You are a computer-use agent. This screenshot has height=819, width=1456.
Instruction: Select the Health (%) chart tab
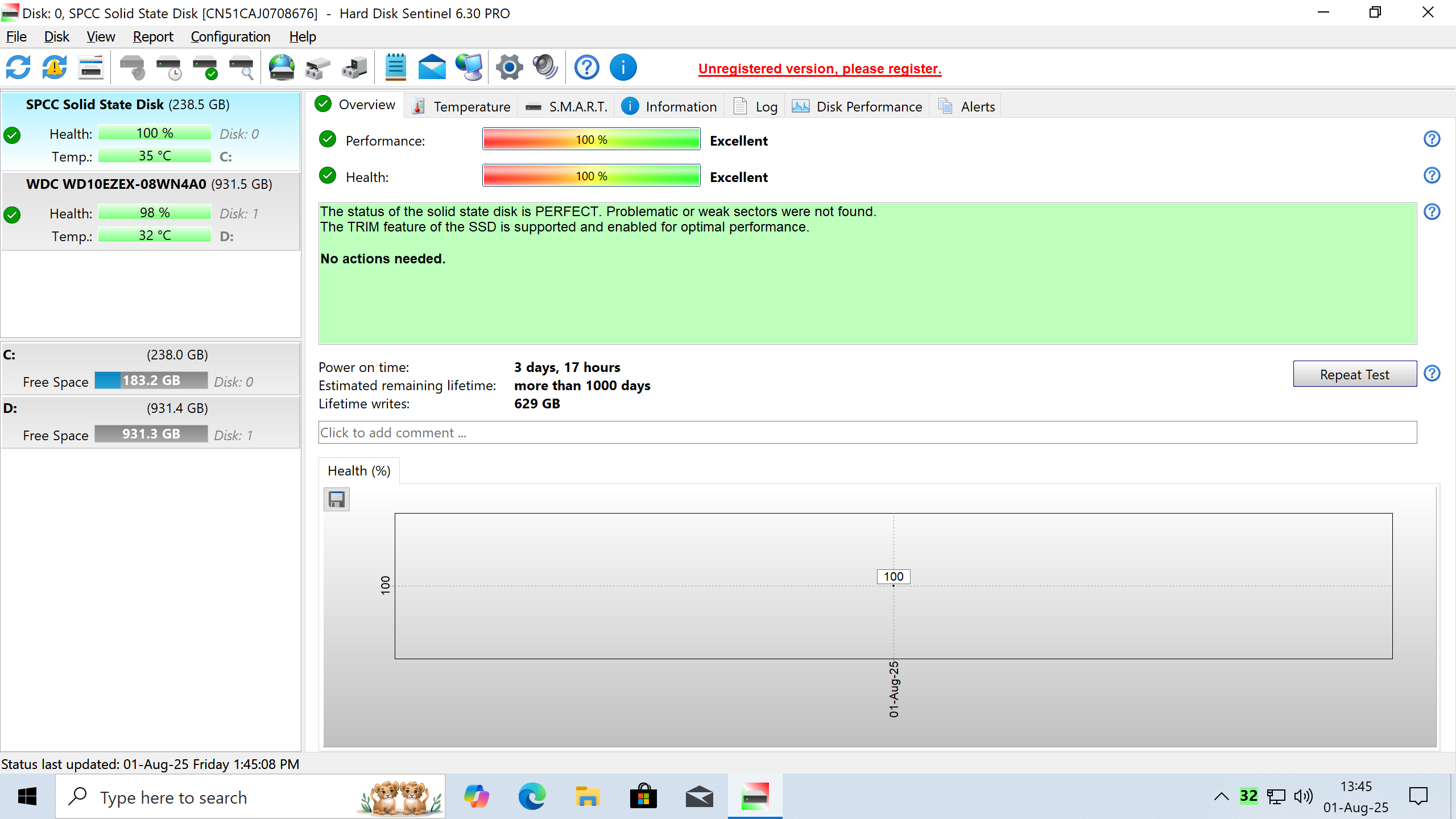tap(359, 471)
